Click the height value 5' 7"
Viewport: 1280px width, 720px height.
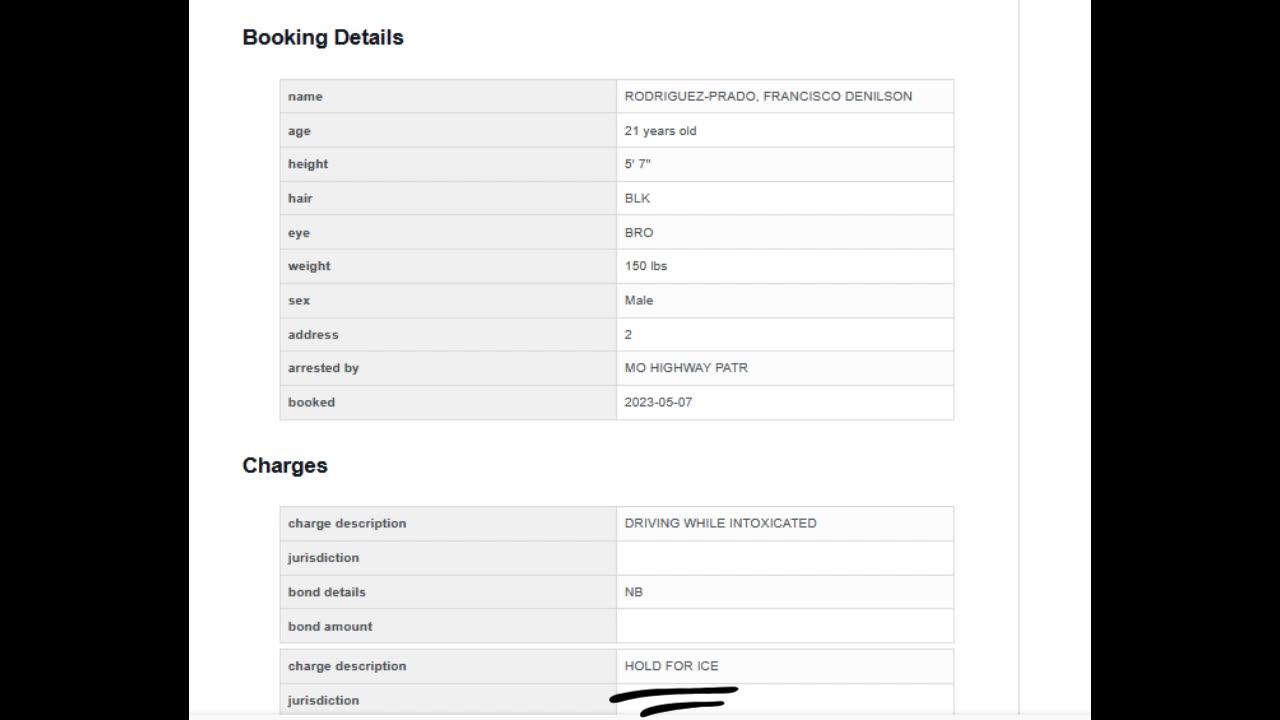coord(637,164)
